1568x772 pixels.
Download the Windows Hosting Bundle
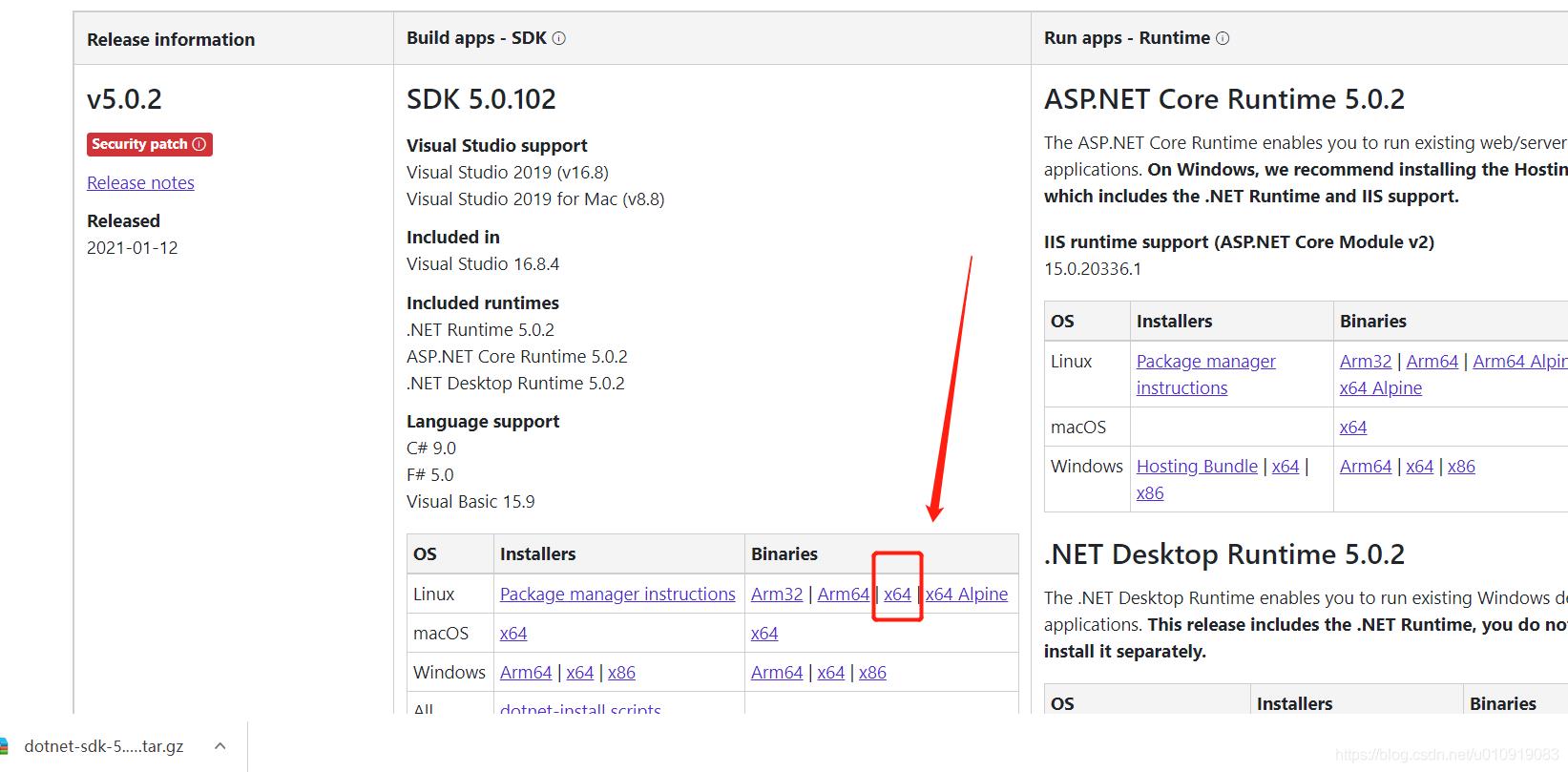pos(1197,466)
